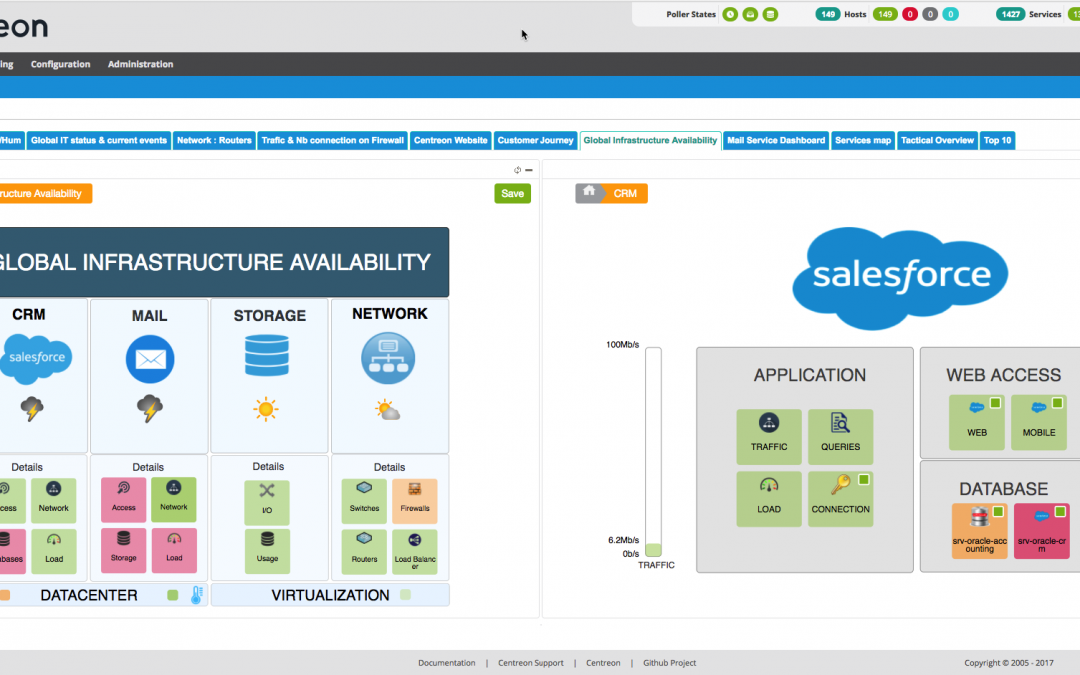Screen dimensions: 1080x675
Task: Switch to Services map tab
Action: [863, 141]
